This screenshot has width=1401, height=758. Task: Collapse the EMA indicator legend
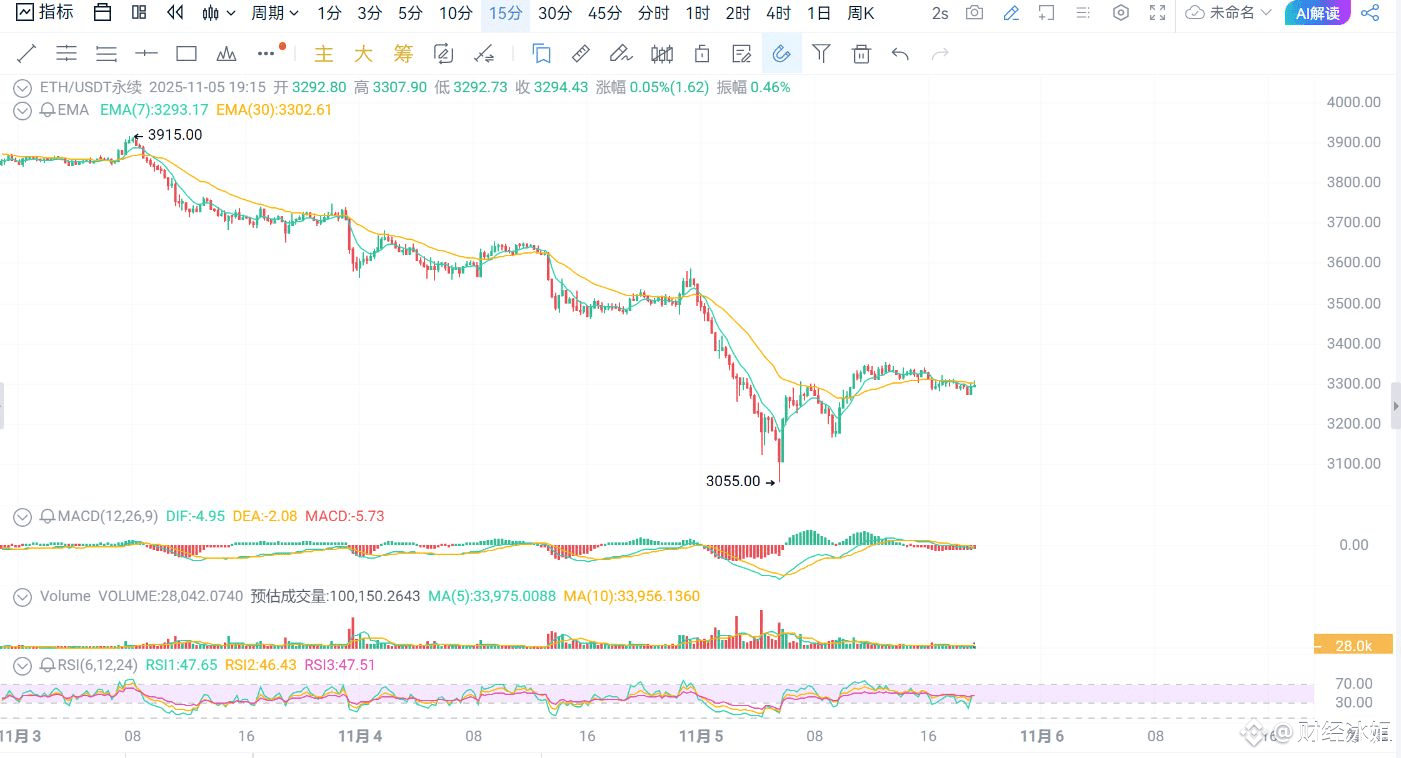(22, 110)
